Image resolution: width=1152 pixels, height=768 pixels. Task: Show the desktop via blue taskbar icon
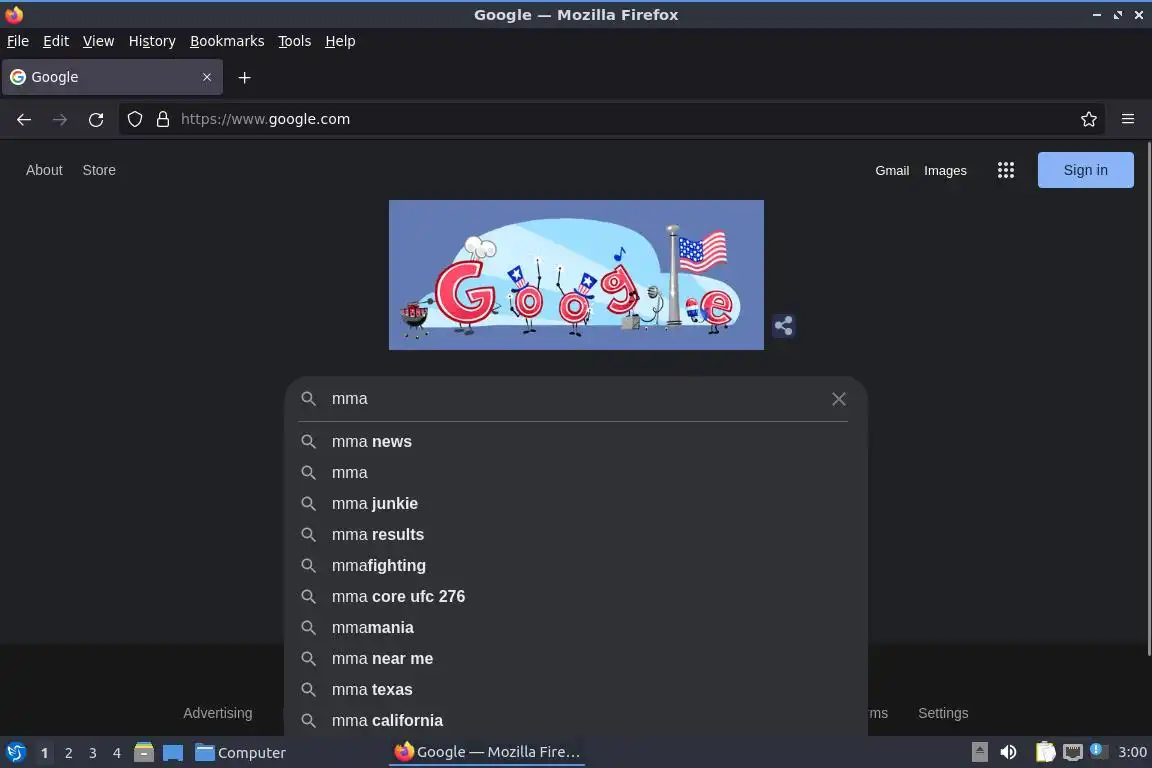tap(173, 753)
